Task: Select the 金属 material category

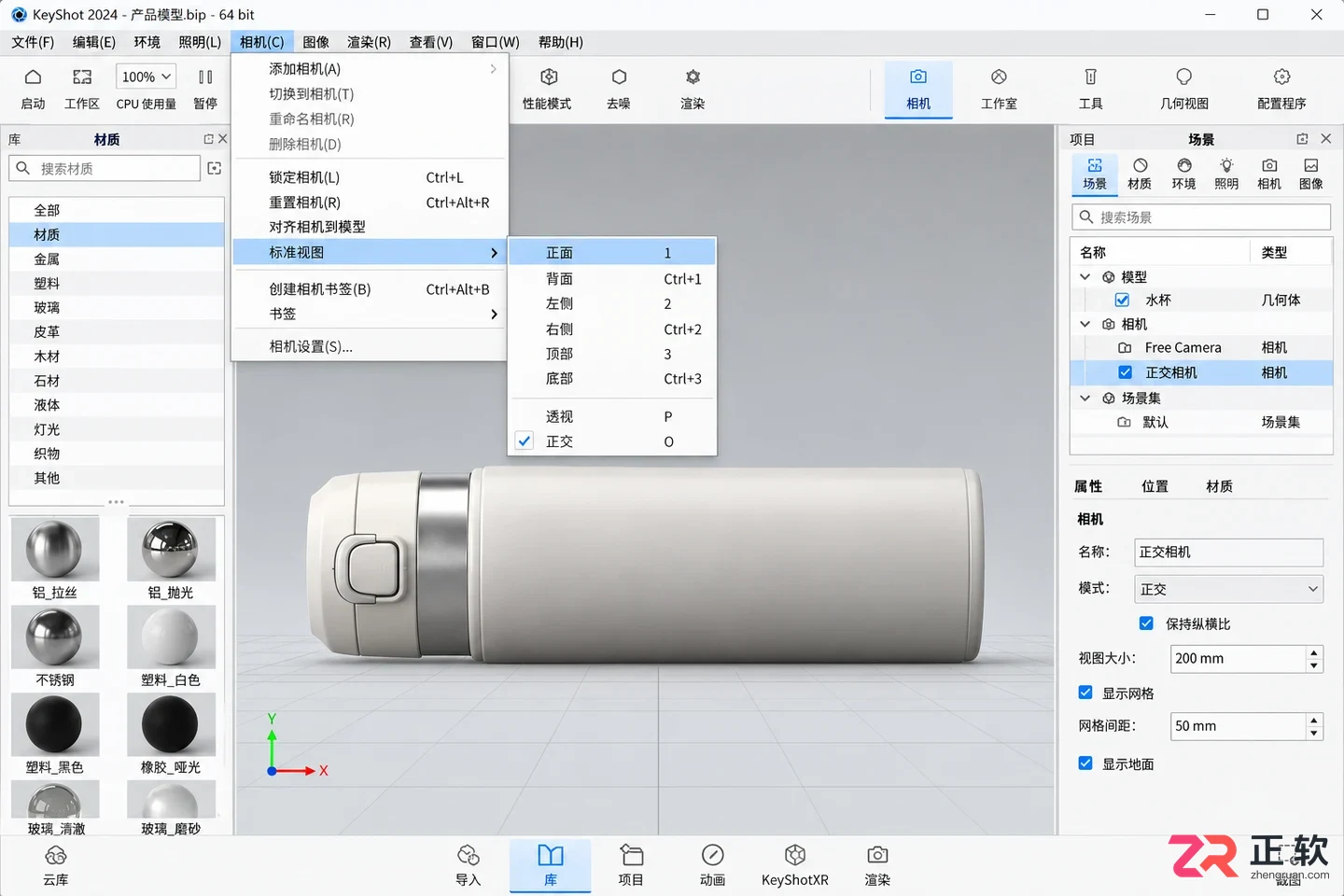Action: coord(117,259)
